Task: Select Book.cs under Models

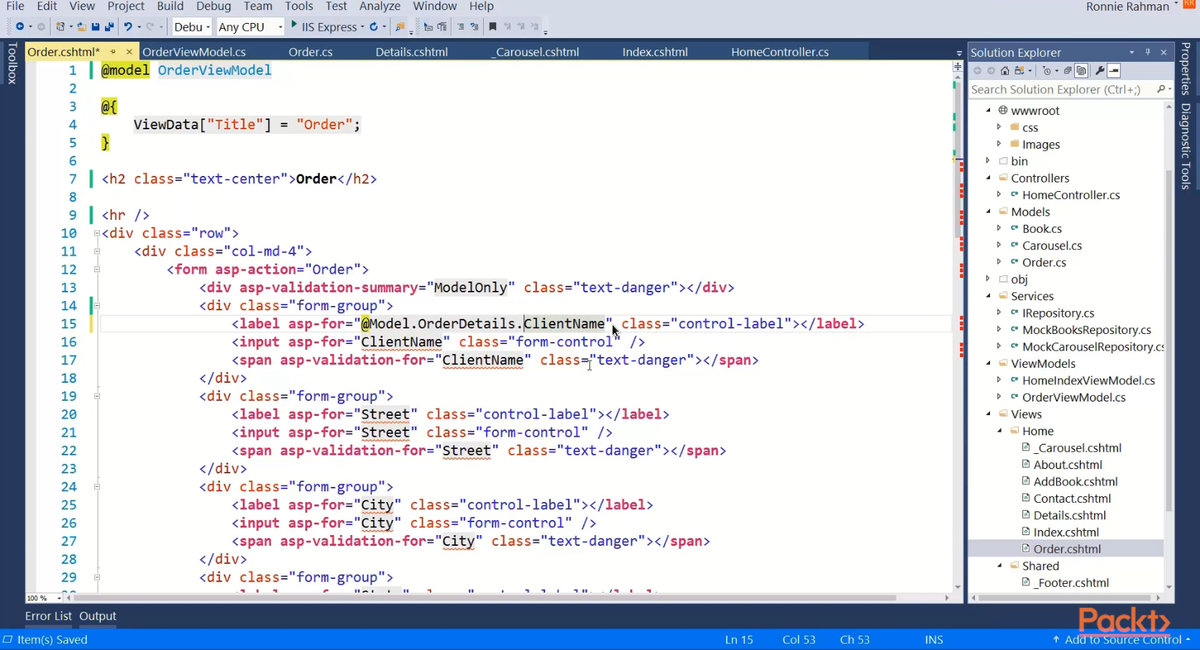Action: click(1042, 228)
